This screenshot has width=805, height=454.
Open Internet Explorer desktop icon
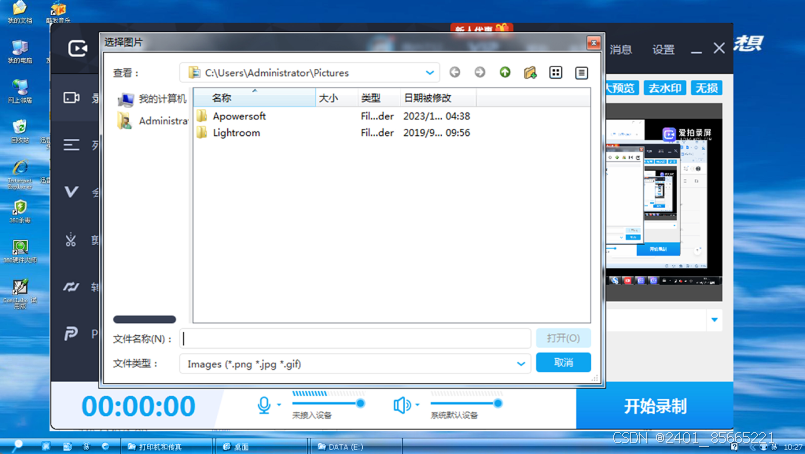pyautogui.click(x=20, y=174)
